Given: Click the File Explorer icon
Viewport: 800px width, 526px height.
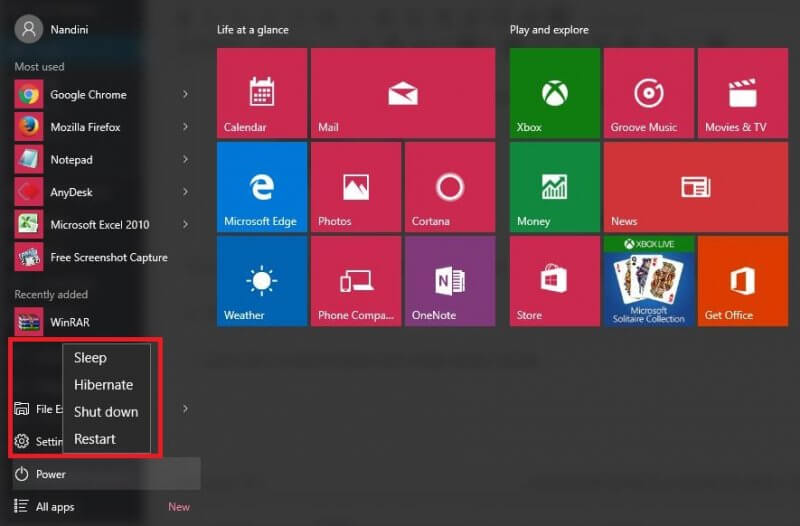Looking at the screenshot, I should tap(21, 409).
